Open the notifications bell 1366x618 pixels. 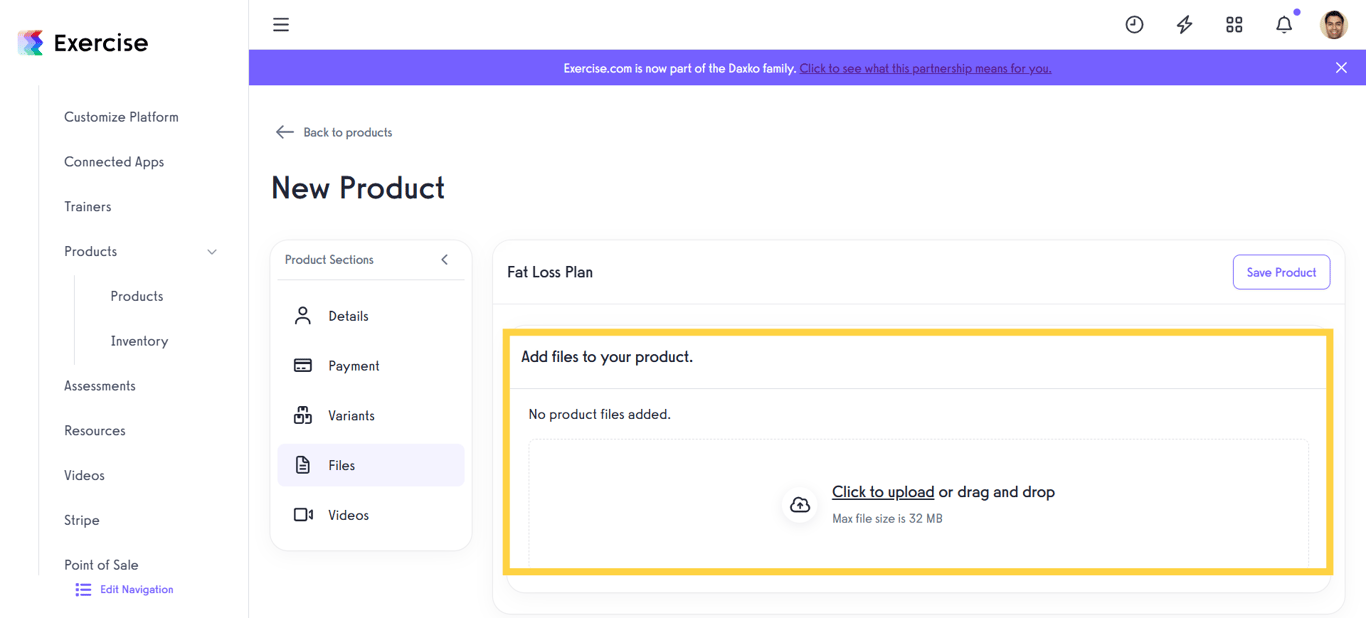point(1284,24)
